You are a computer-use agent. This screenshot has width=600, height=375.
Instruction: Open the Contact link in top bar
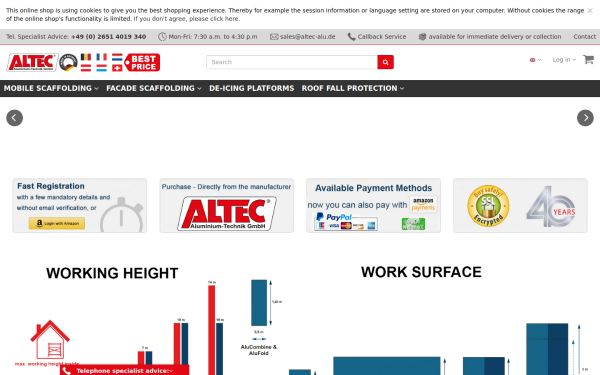(x=584, y=37)
